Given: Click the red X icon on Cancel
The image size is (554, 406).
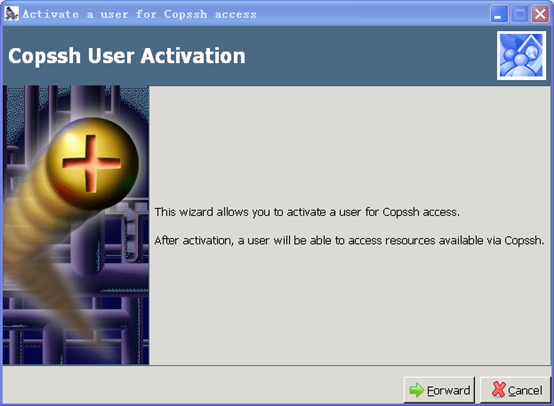Looking at the screenshot, I should point(499,389).
